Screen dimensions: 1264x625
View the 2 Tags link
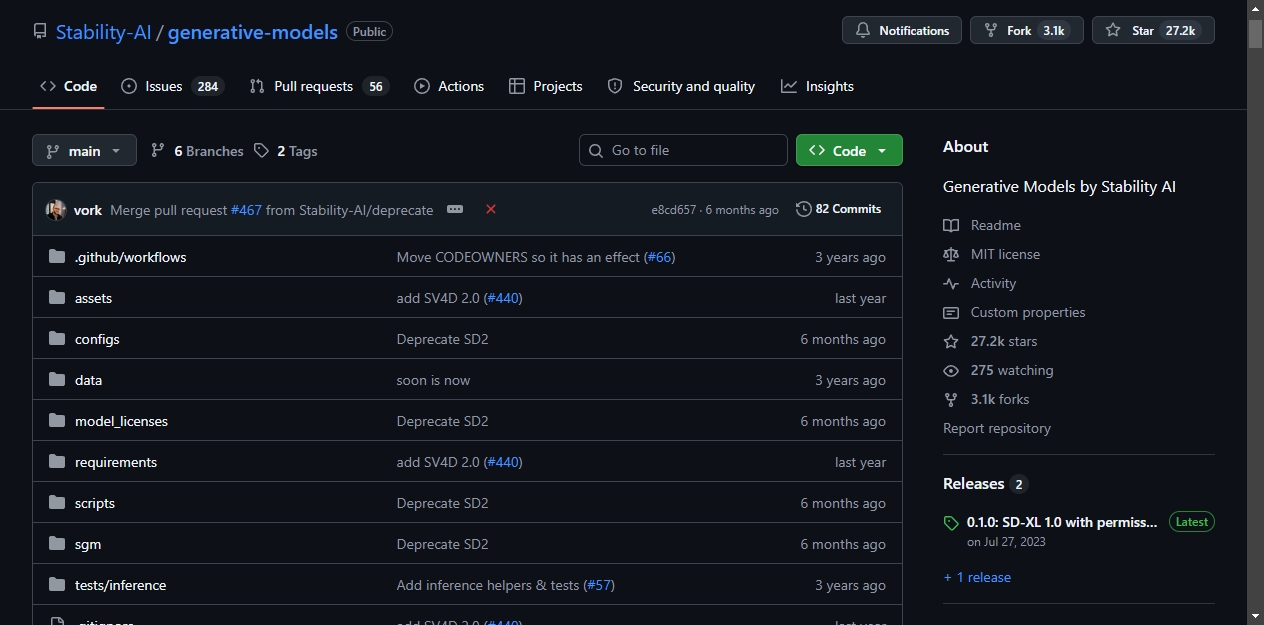click(x=286, y=151)
